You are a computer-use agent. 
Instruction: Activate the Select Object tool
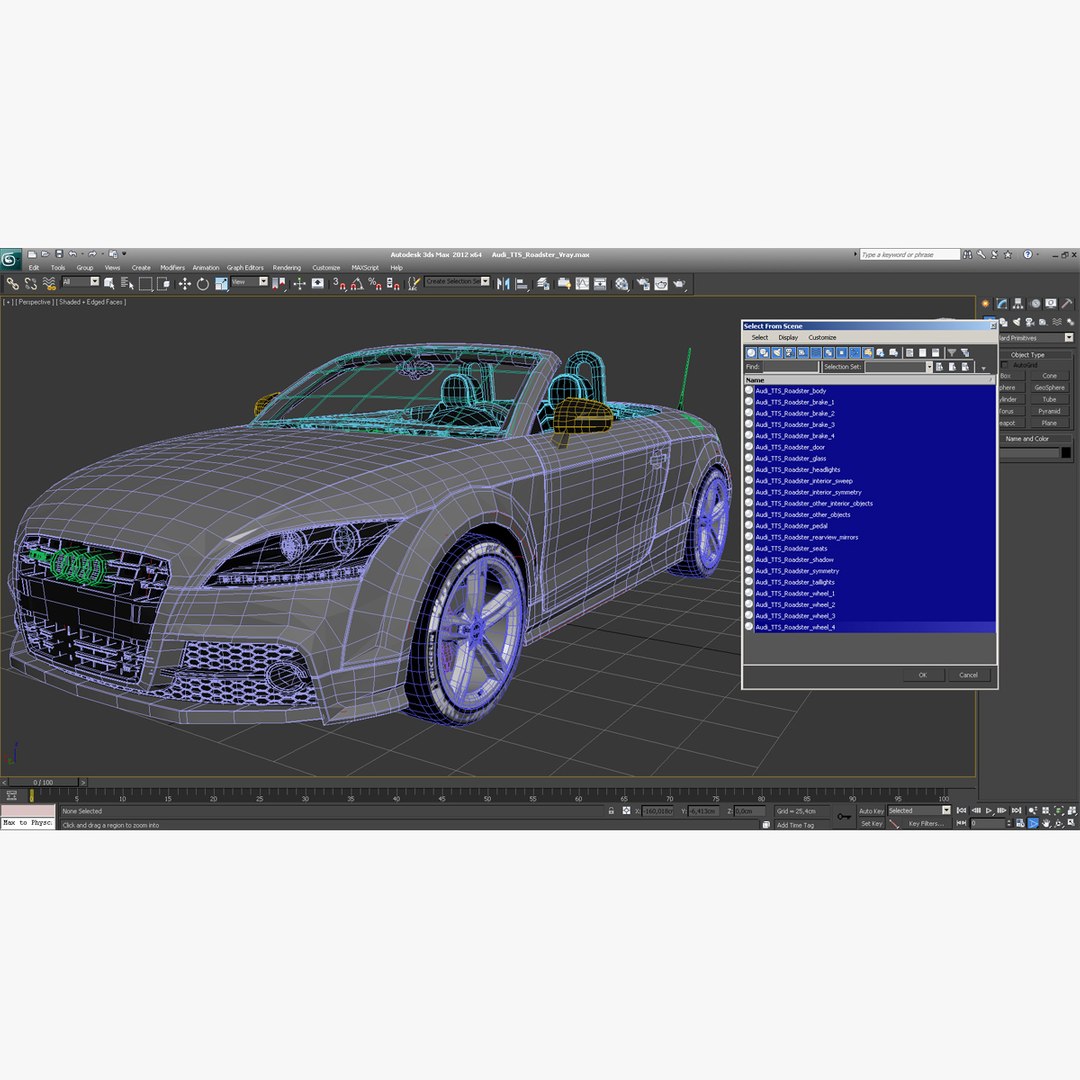(x=109, y=283)
